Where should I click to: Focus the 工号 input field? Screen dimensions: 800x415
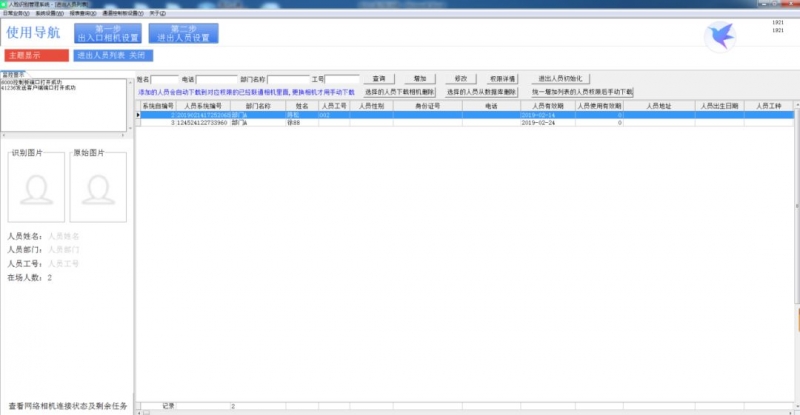341,78
